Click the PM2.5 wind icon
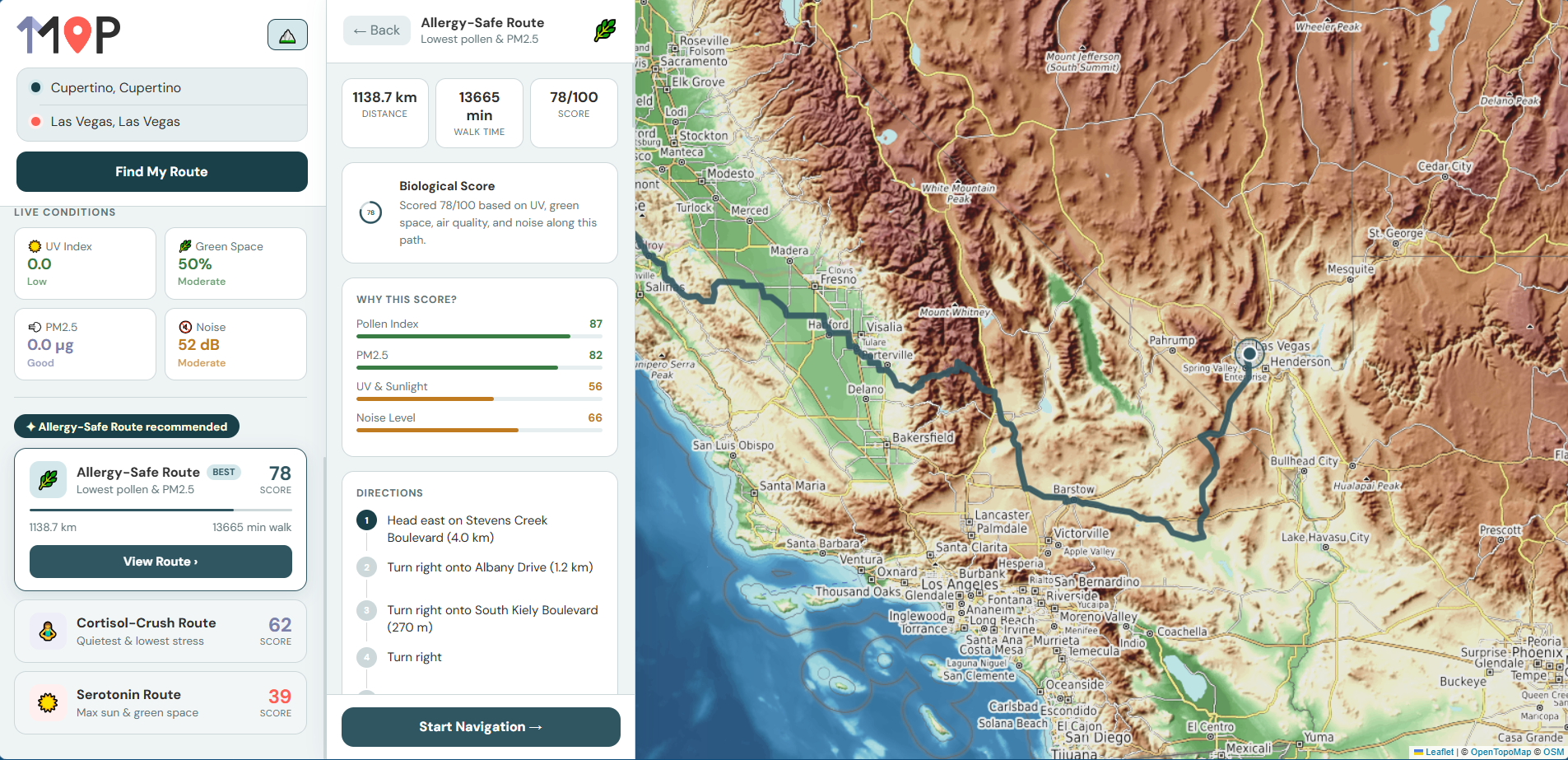The height and width of the screenshot is (760, 1568). (x=35, y=327)
